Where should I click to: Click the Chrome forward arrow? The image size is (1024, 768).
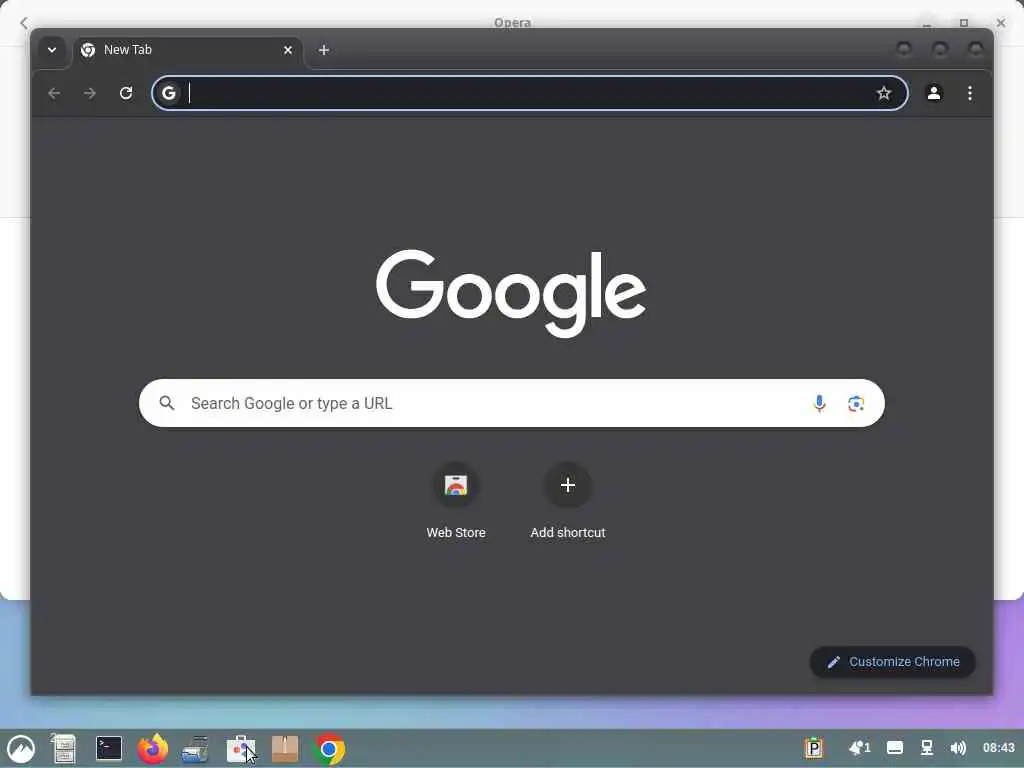pyautogui.click(x=90, y=93)
